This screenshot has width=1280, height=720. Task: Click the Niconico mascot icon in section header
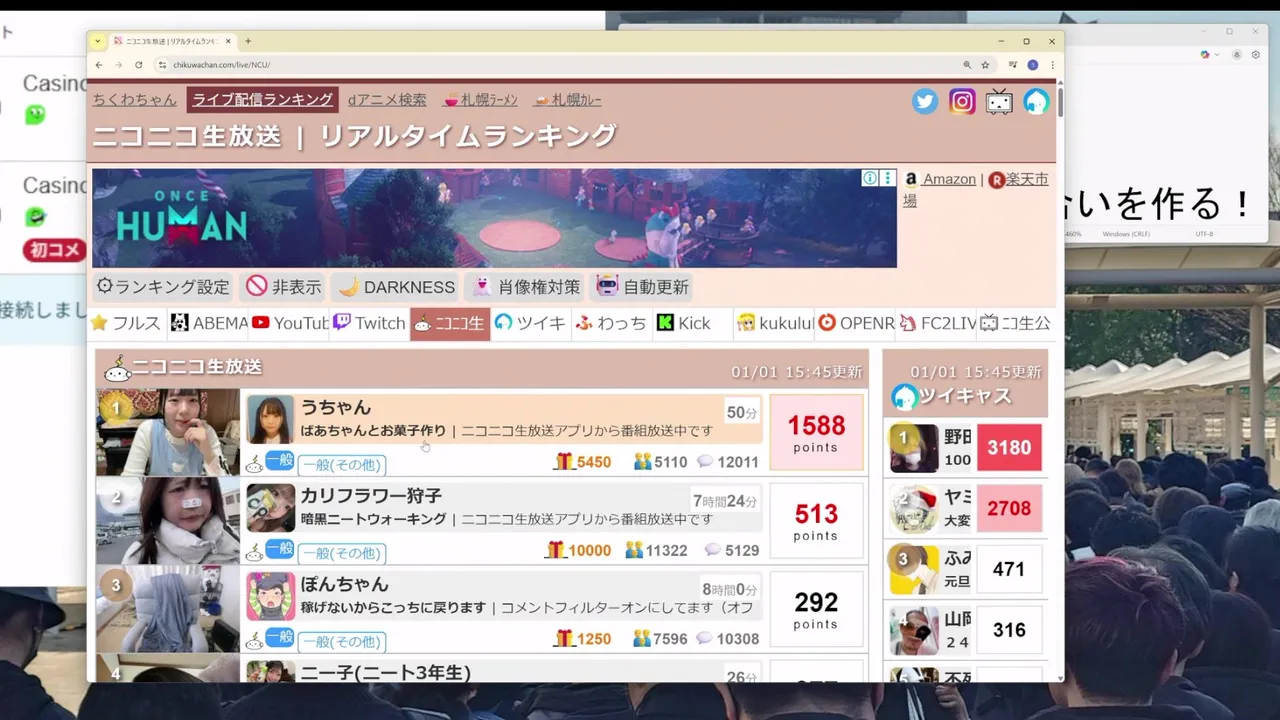tap(118, 368)
